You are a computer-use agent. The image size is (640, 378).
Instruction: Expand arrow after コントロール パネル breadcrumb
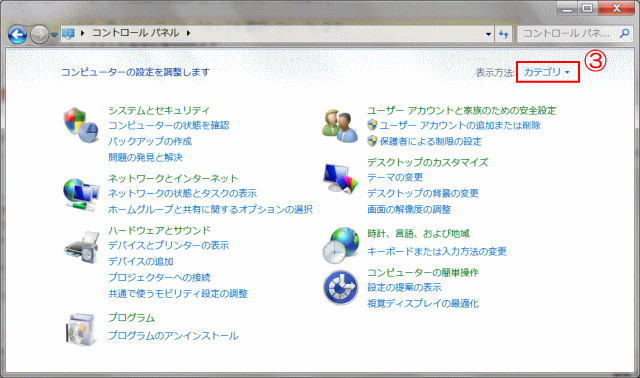point(189,33)
